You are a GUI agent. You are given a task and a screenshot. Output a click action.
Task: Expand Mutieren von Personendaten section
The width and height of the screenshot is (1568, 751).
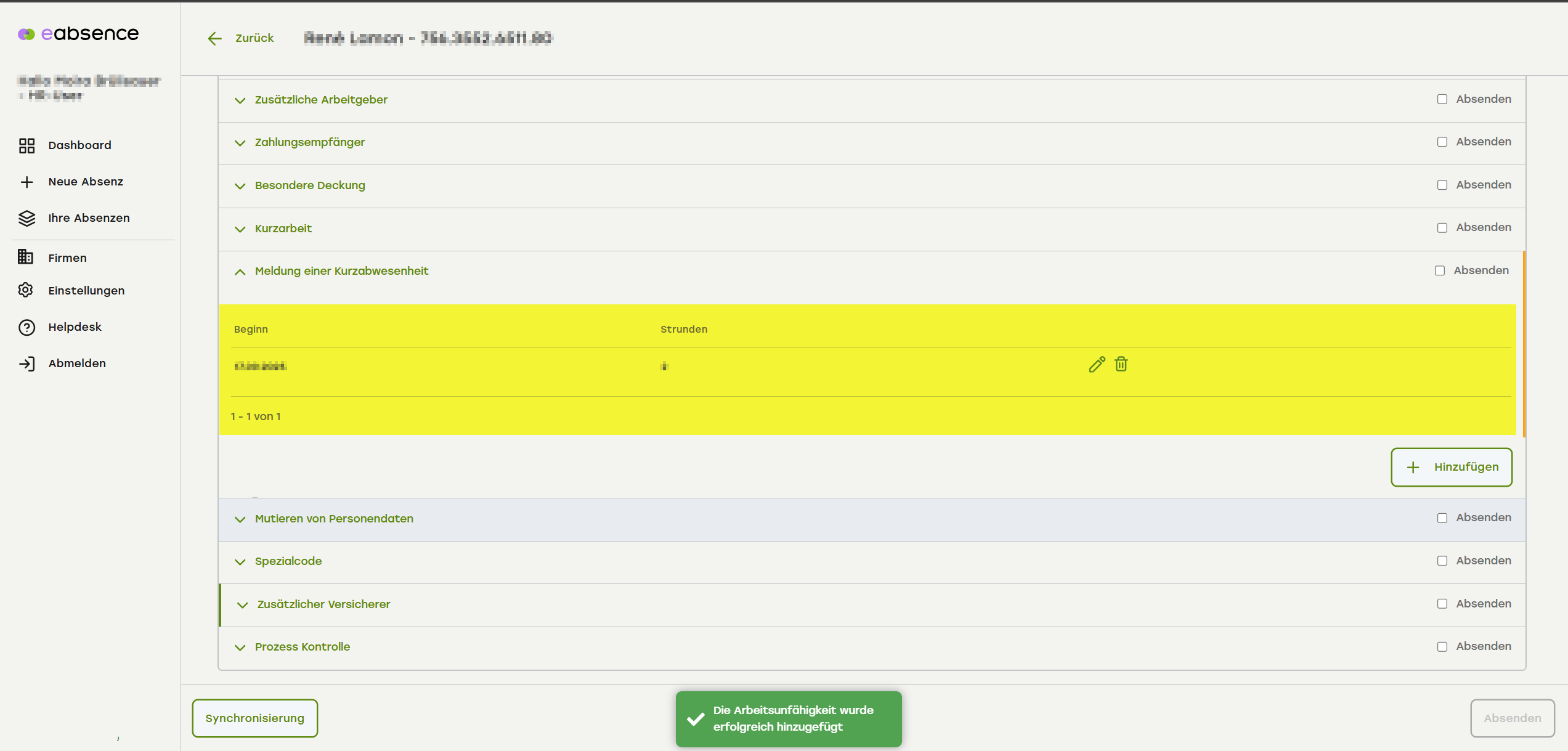[x=333, y=519]
